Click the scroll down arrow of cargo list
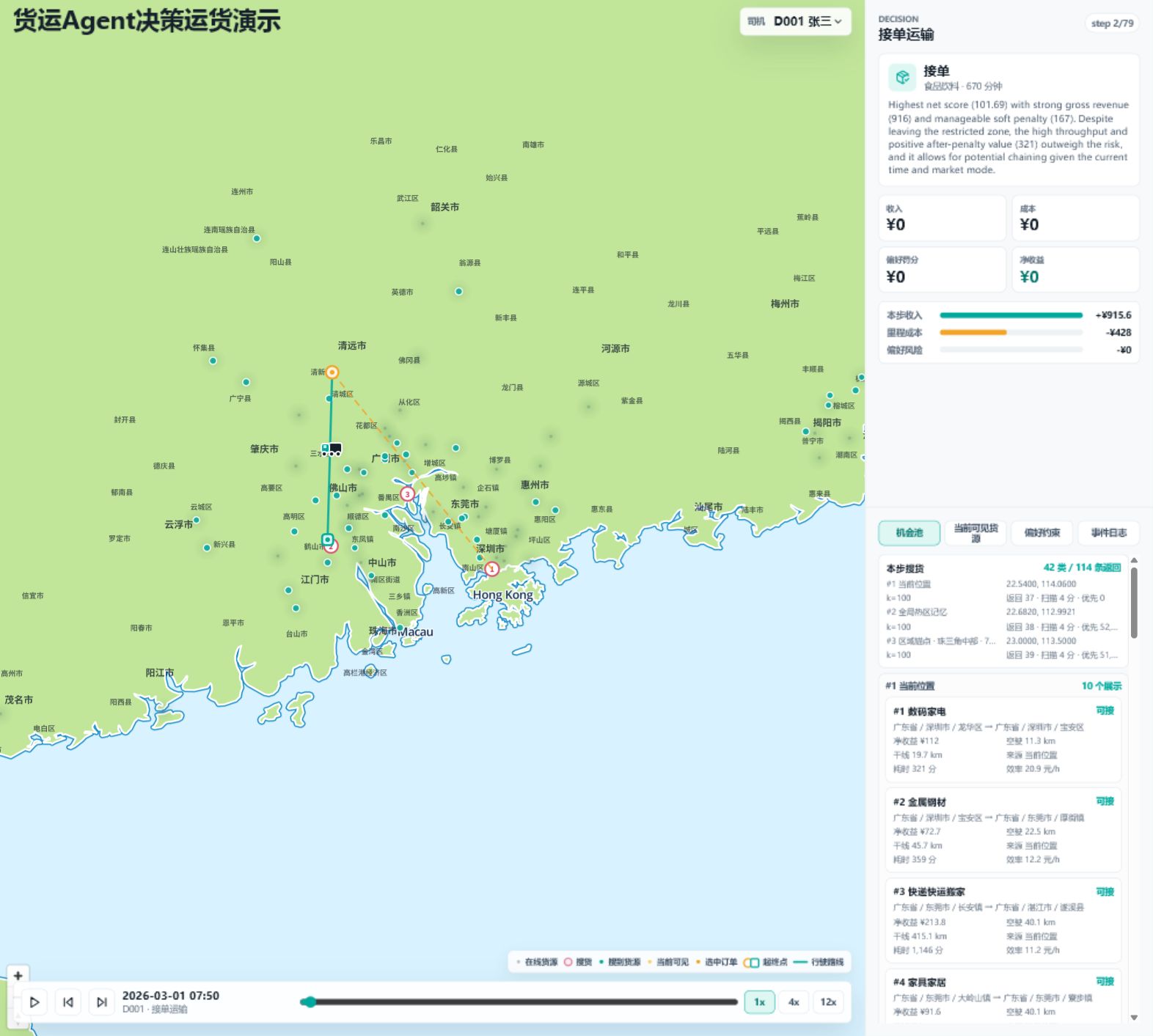This screenshot has width=1153, height=1036. click(x=1134, y=1018)
